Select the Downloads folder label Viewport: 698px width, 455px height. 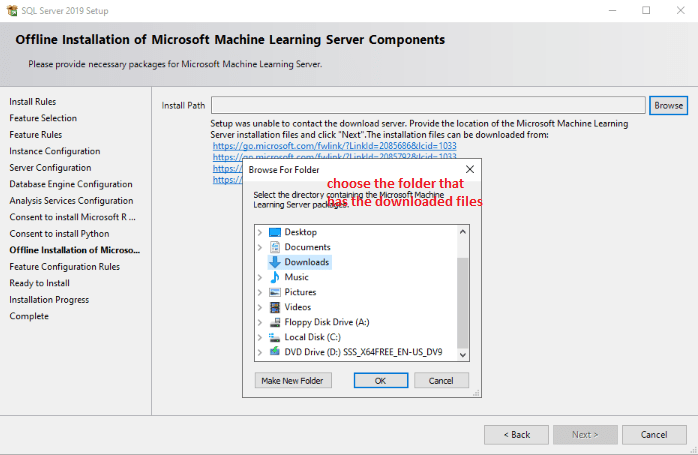point(307,262)
